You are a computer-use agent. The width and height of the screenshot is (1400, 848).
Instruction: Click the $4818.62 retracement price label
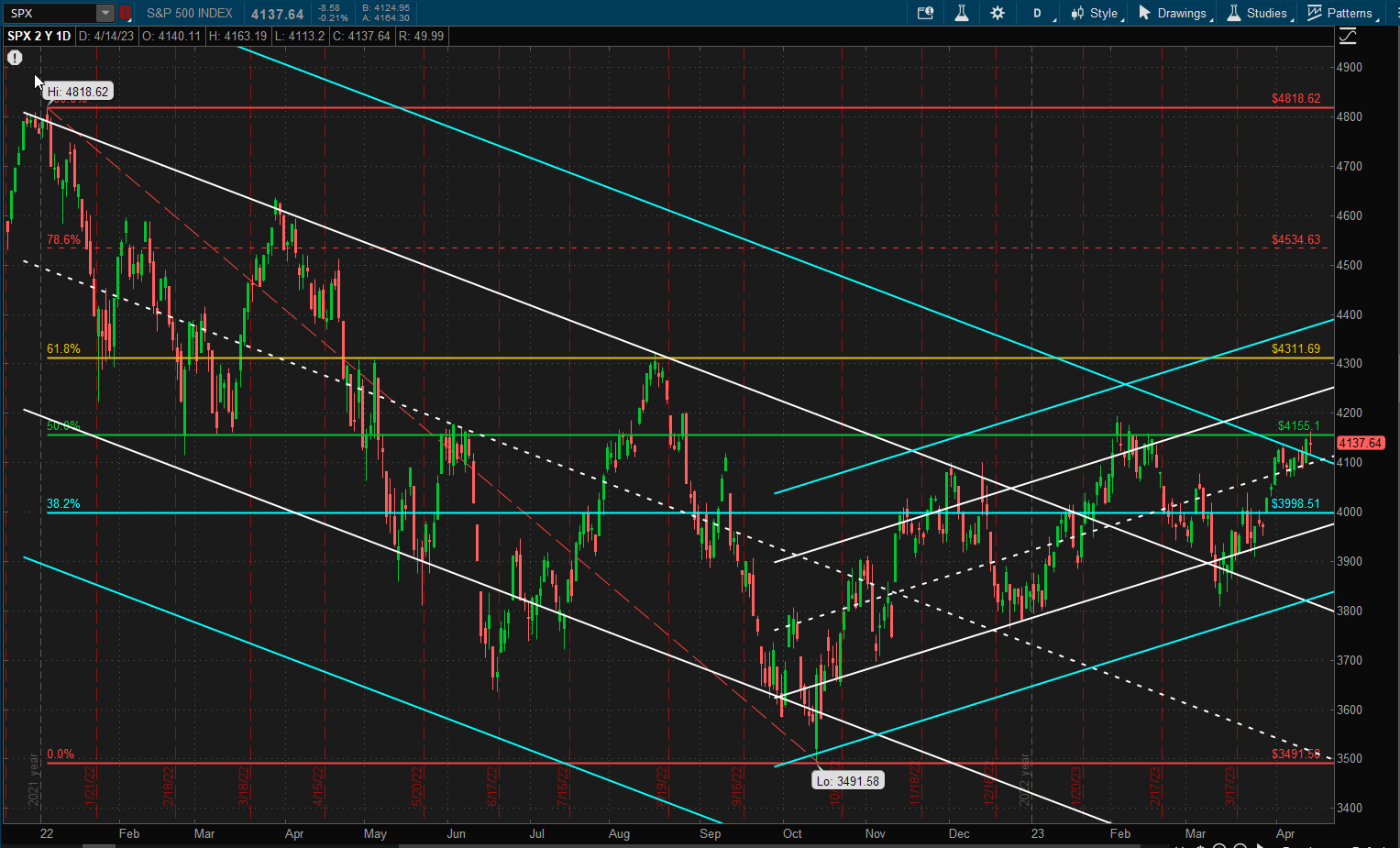click(x=1295, y=99)
